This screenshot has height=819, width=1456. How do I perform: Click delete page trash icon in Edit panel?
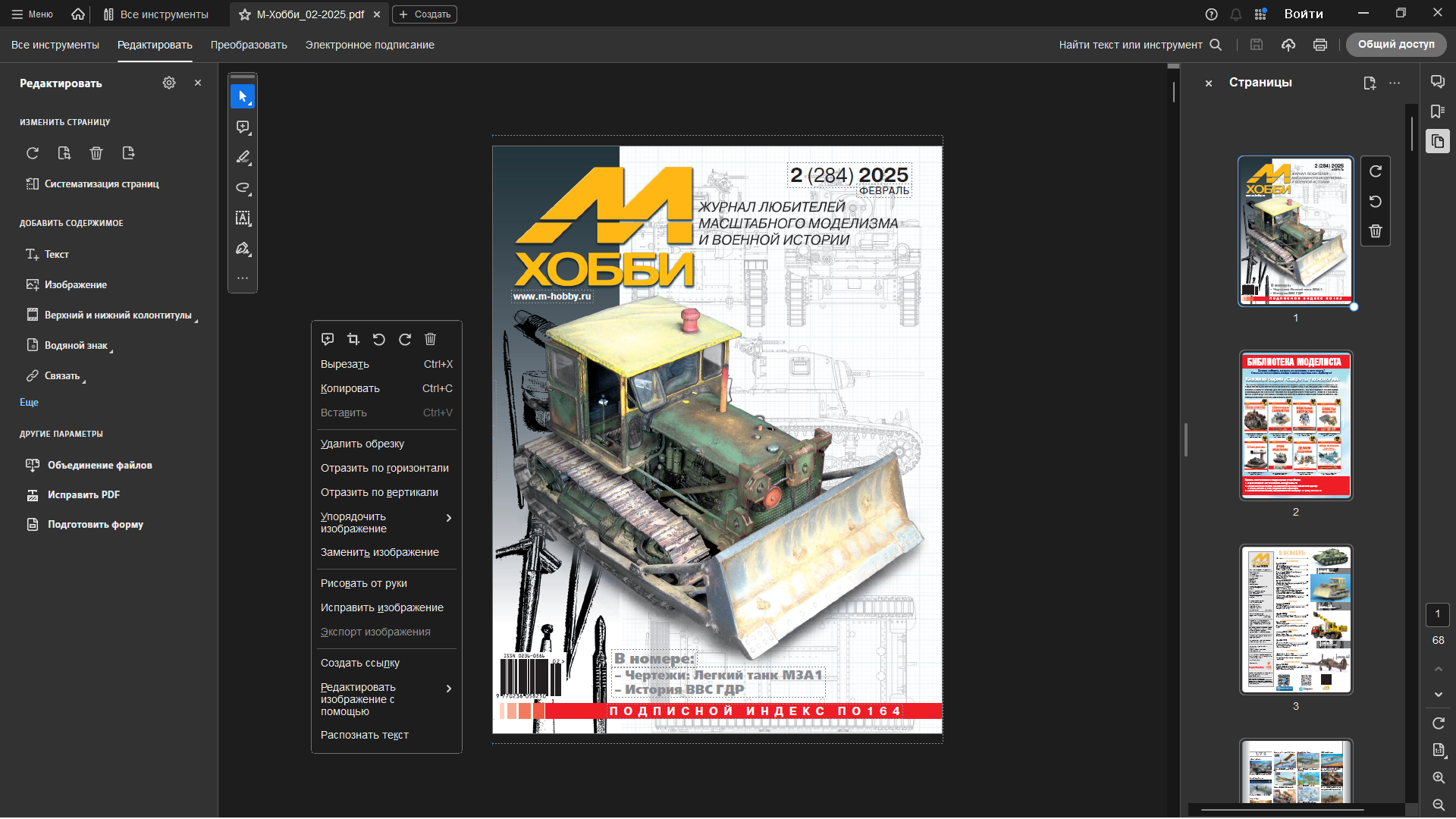(x=96, y=153)
